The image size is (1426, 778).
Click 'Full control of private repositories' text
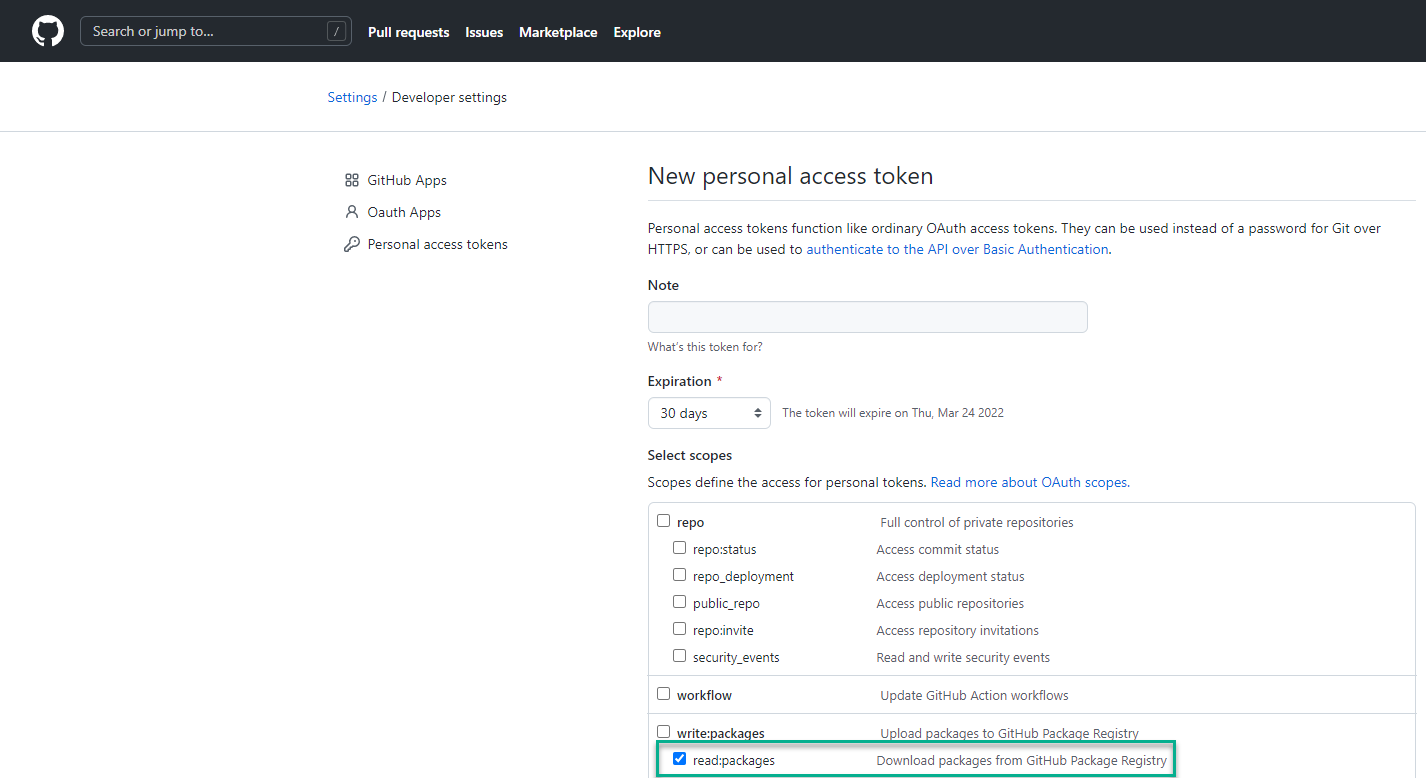977,522
